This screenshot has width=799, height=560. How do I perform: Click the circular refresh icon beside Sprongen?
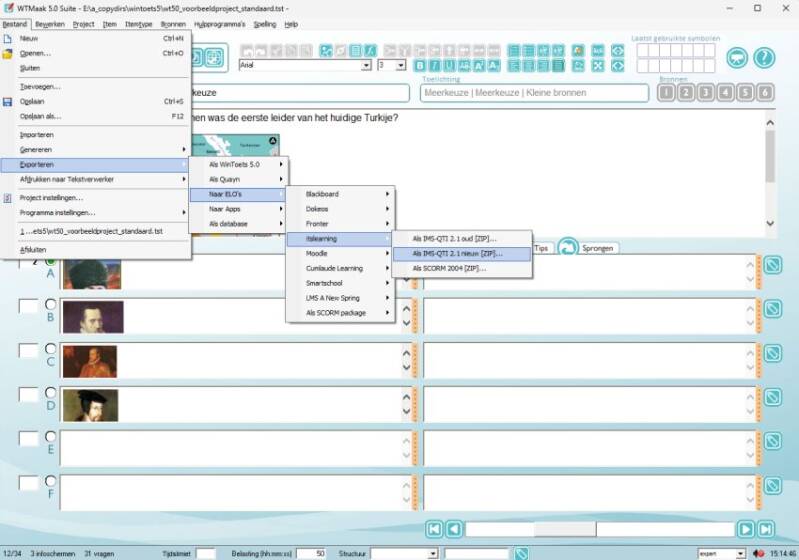[x=567, y=248]
